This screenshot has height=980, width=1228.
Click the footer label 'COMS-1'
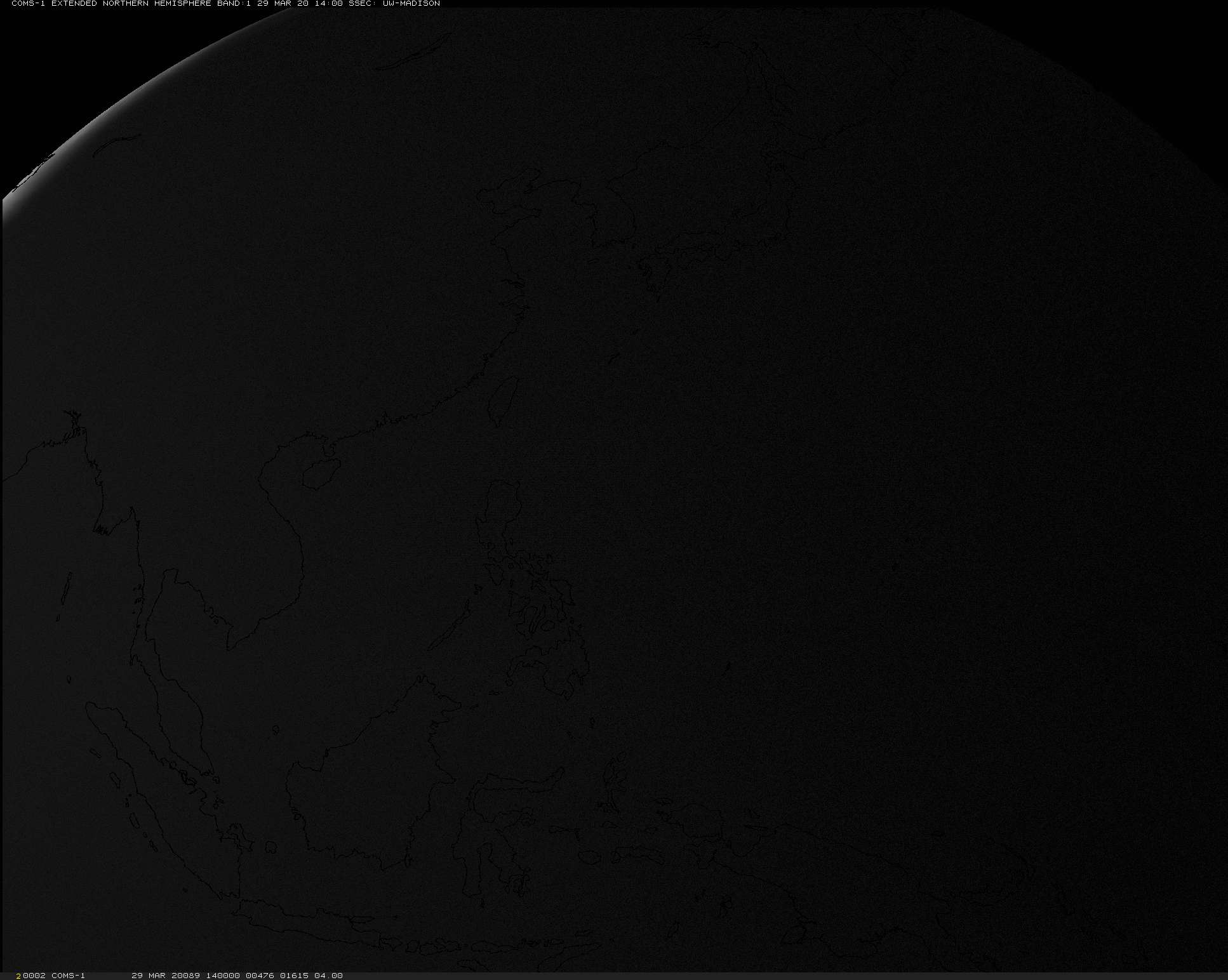[x=68, y=976]
